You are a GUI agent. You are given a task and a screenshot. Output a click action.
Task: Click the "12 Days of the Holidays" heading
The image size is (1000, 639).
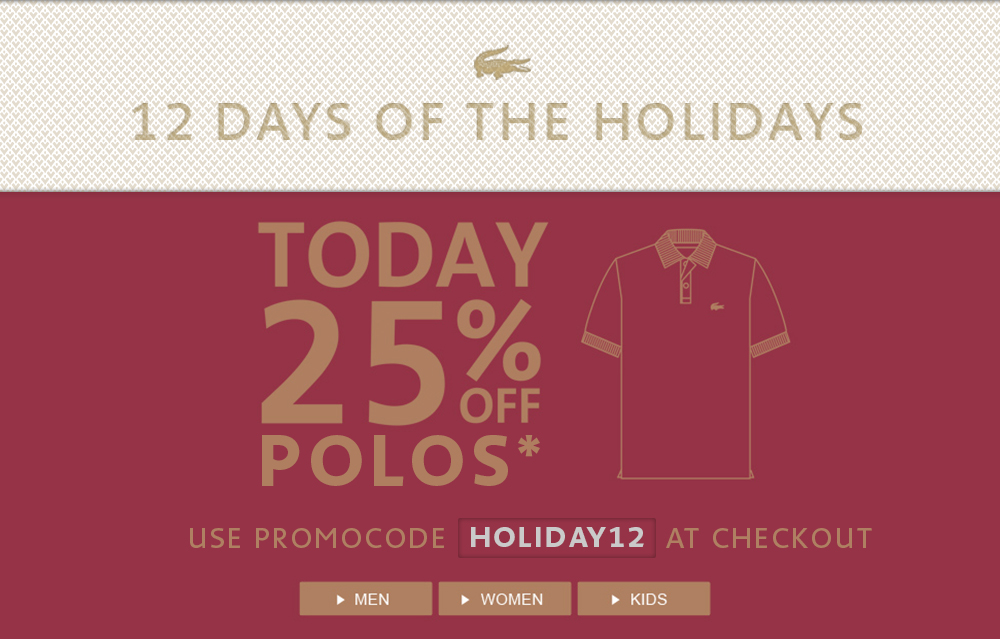498,122
